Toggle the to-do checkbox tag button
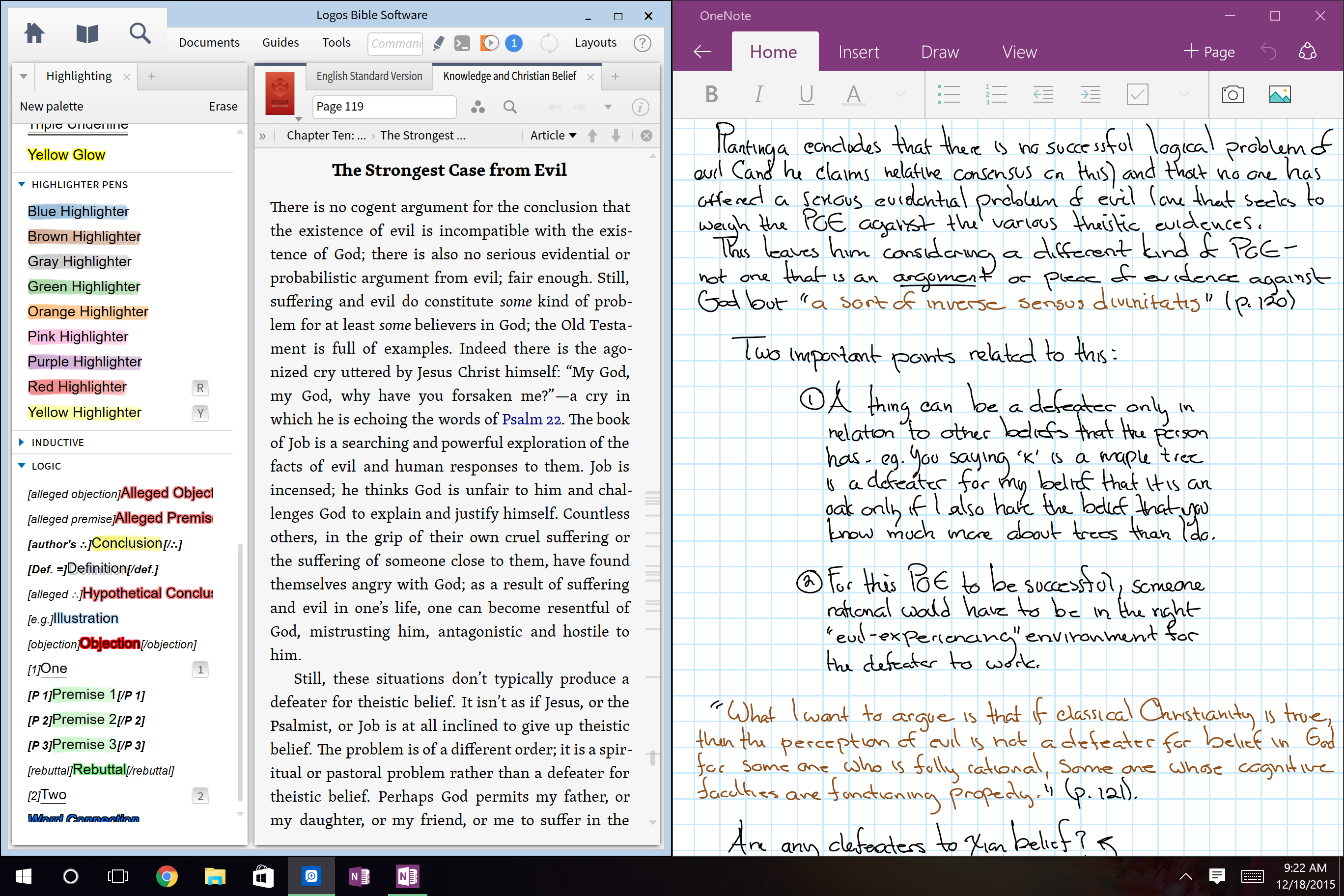 click(x=1137, y=94)
